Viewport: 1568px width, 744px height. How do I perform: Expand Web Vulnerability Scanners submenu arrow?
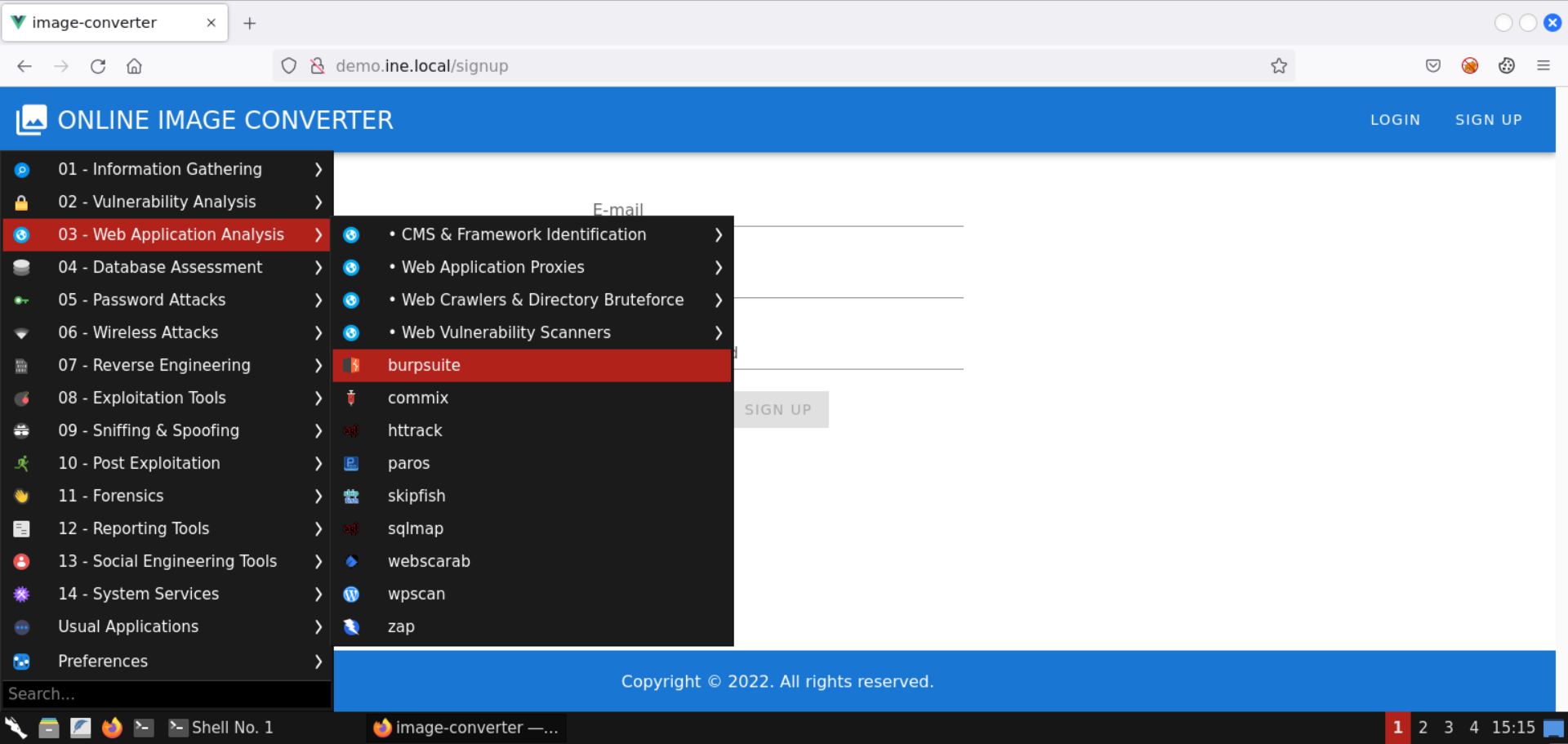pos(719,332)
